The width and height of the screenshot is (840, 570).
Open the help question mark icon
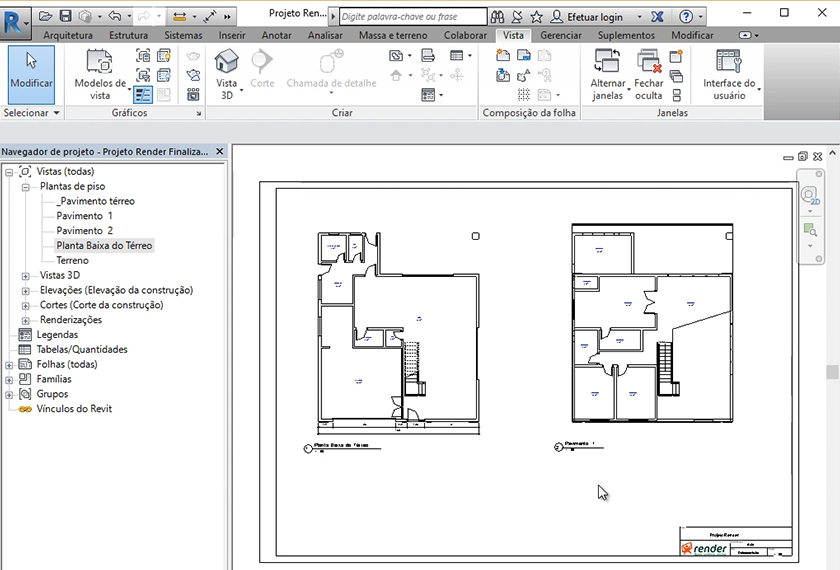[x=685, y=17]
